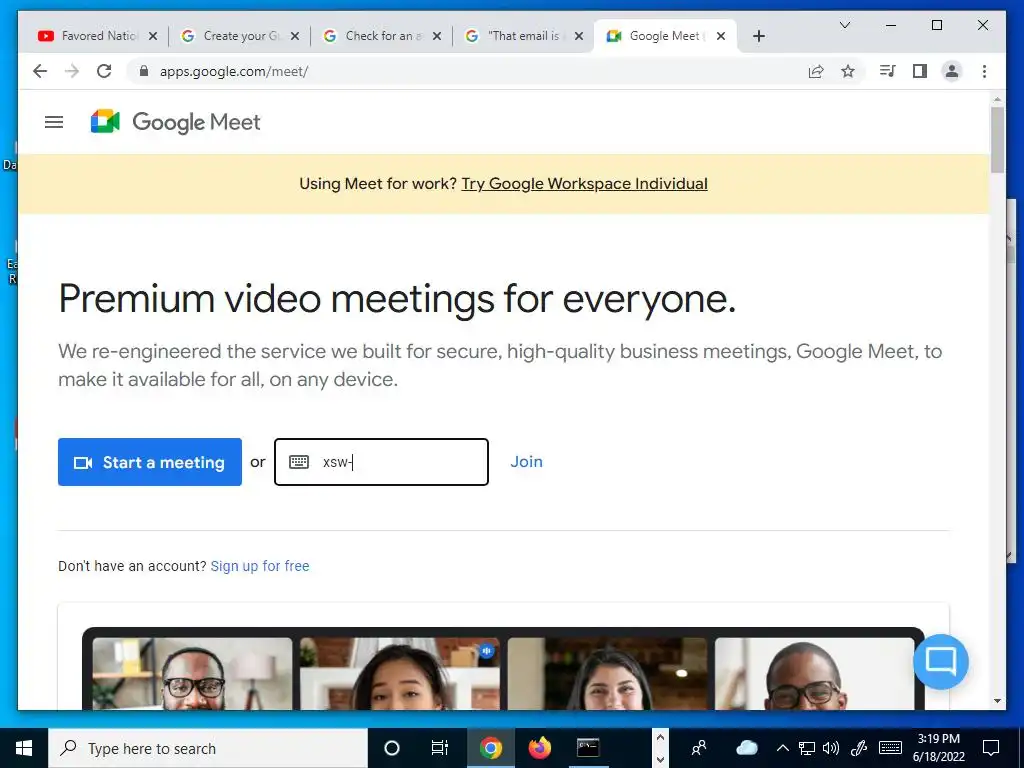Screen dimensions: 1024x768
Task: Open the blue chat help bubble
Action: point(940,662)
